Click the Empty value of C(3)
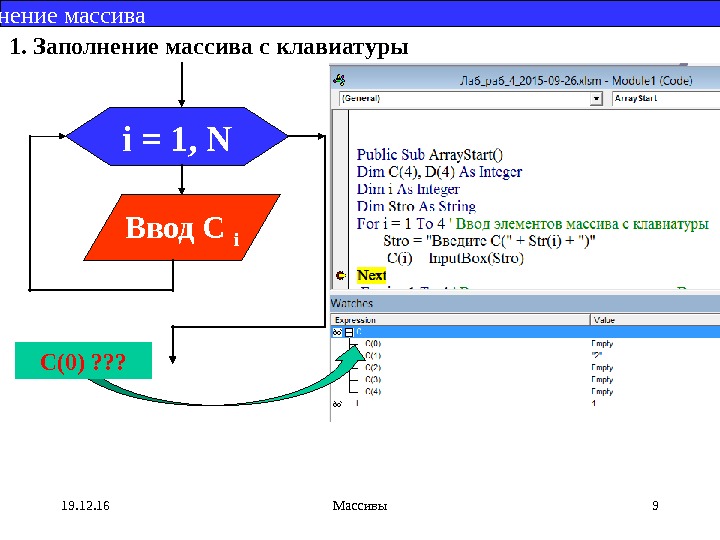This screenshot has width=720, height=540. (602, 379)
